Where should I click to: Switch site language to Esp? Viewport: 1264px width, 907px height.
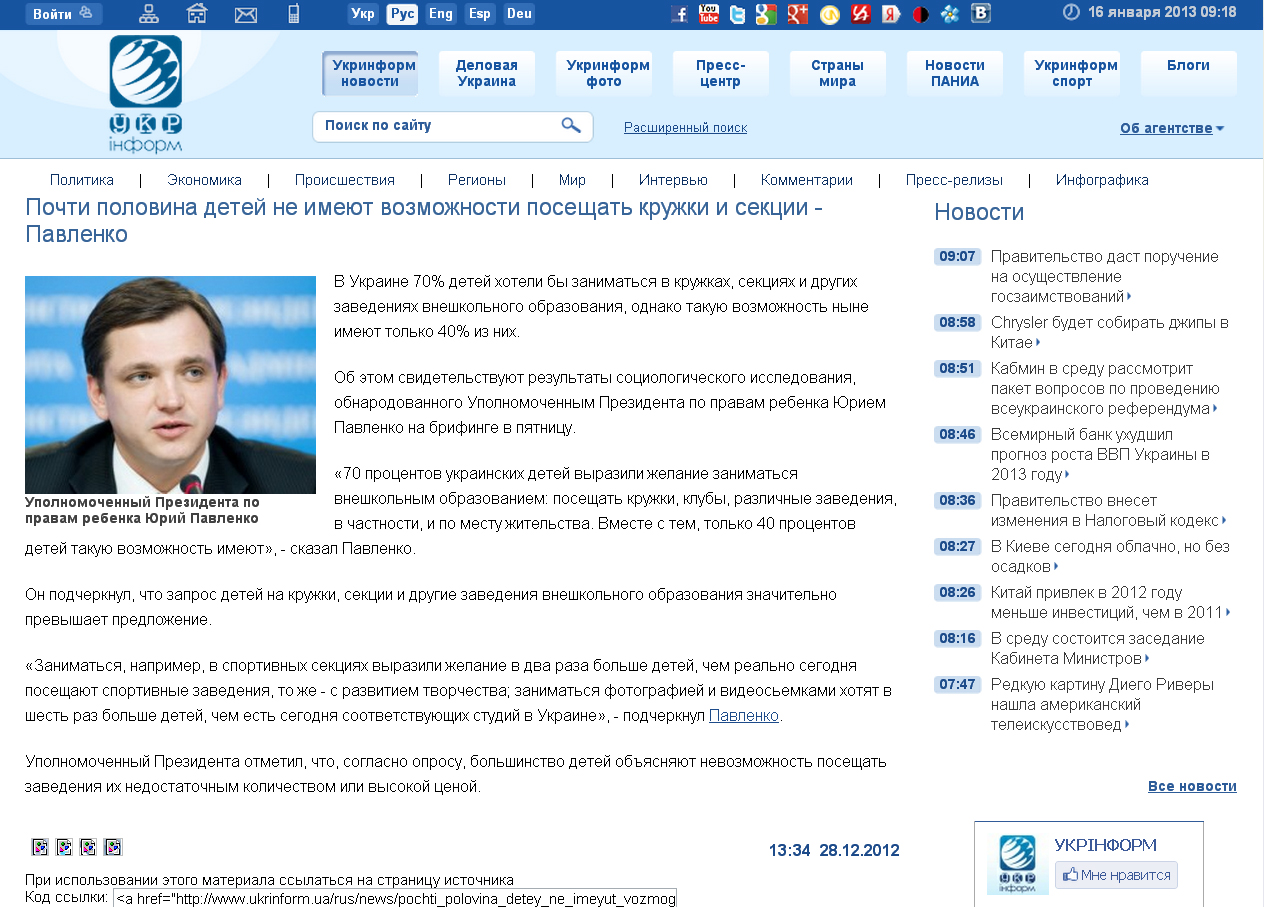point(479,14)
